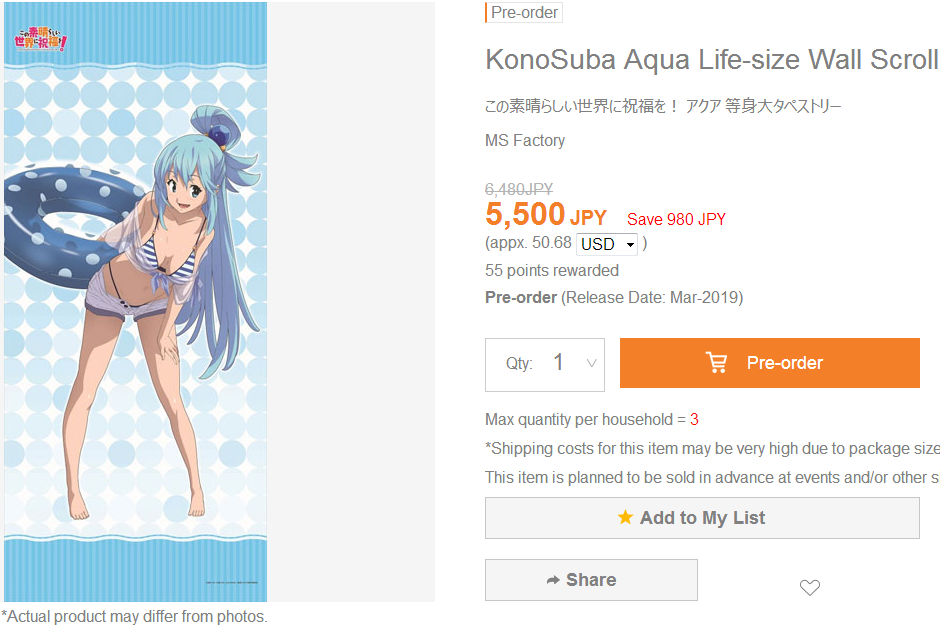Click the heart wishlist icon
The image size is (940, 628).
click(x=810, y=588)
